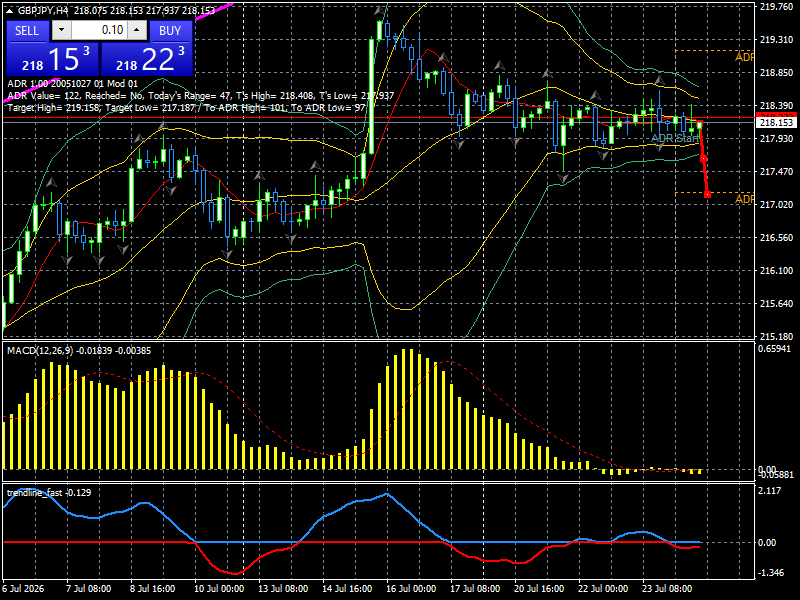
Task: Click the 217.020 price scale value
Action: [x=776, y=205]
